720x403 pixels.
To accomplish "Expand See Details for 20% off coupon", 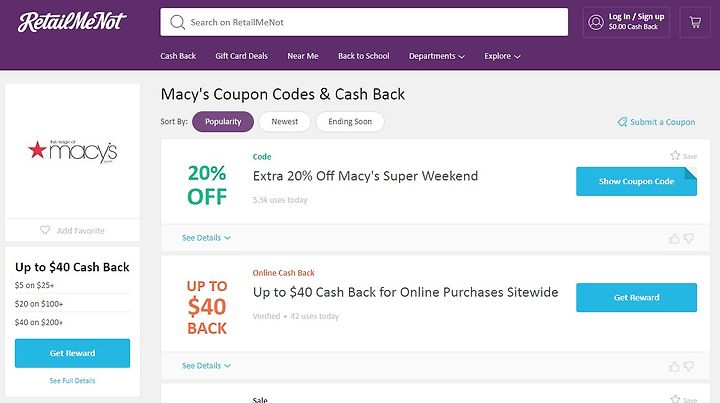I will 206,238.
